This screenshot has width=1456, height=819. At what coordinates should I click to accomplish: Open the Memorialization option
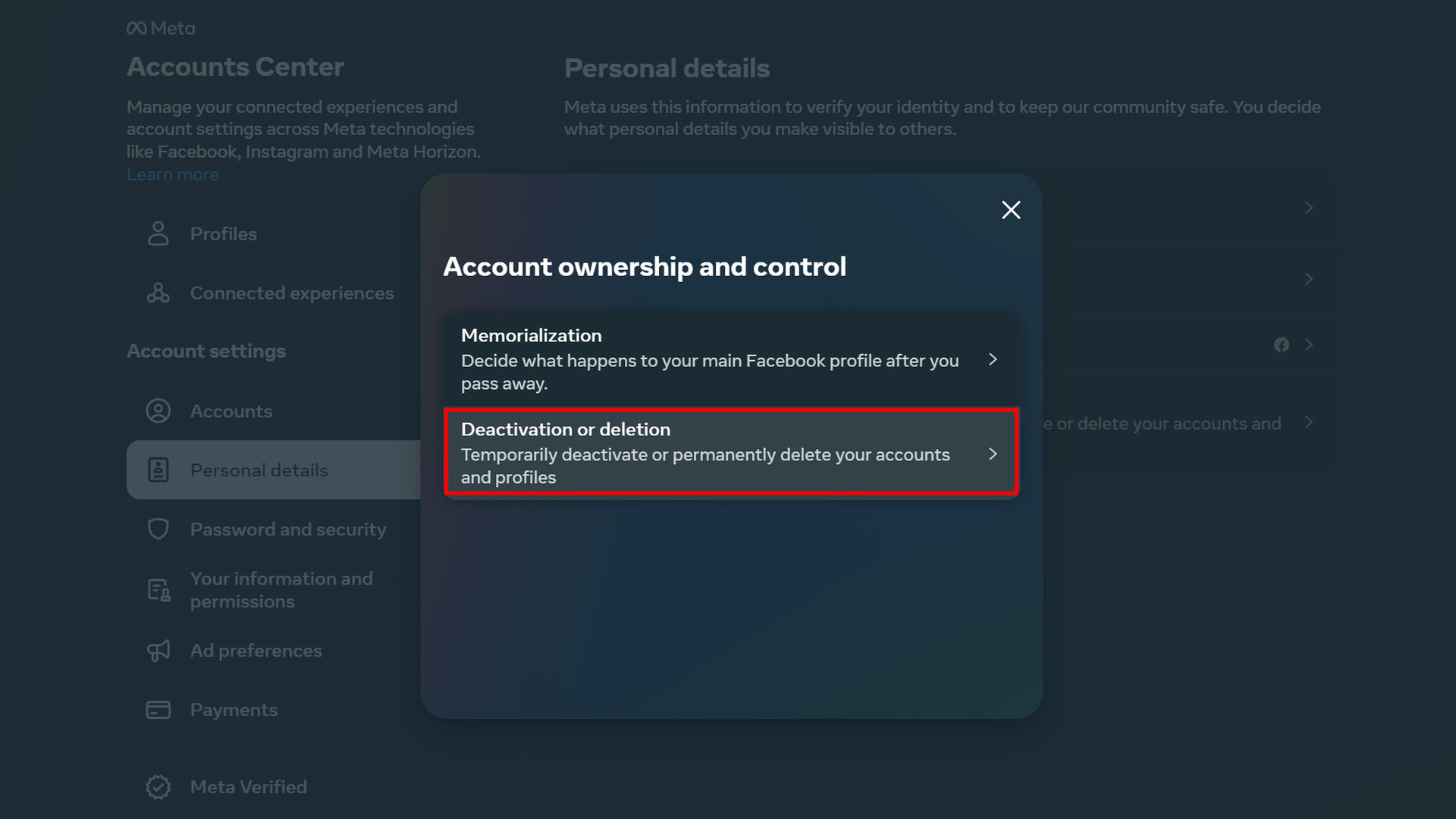tap(705, 359)
